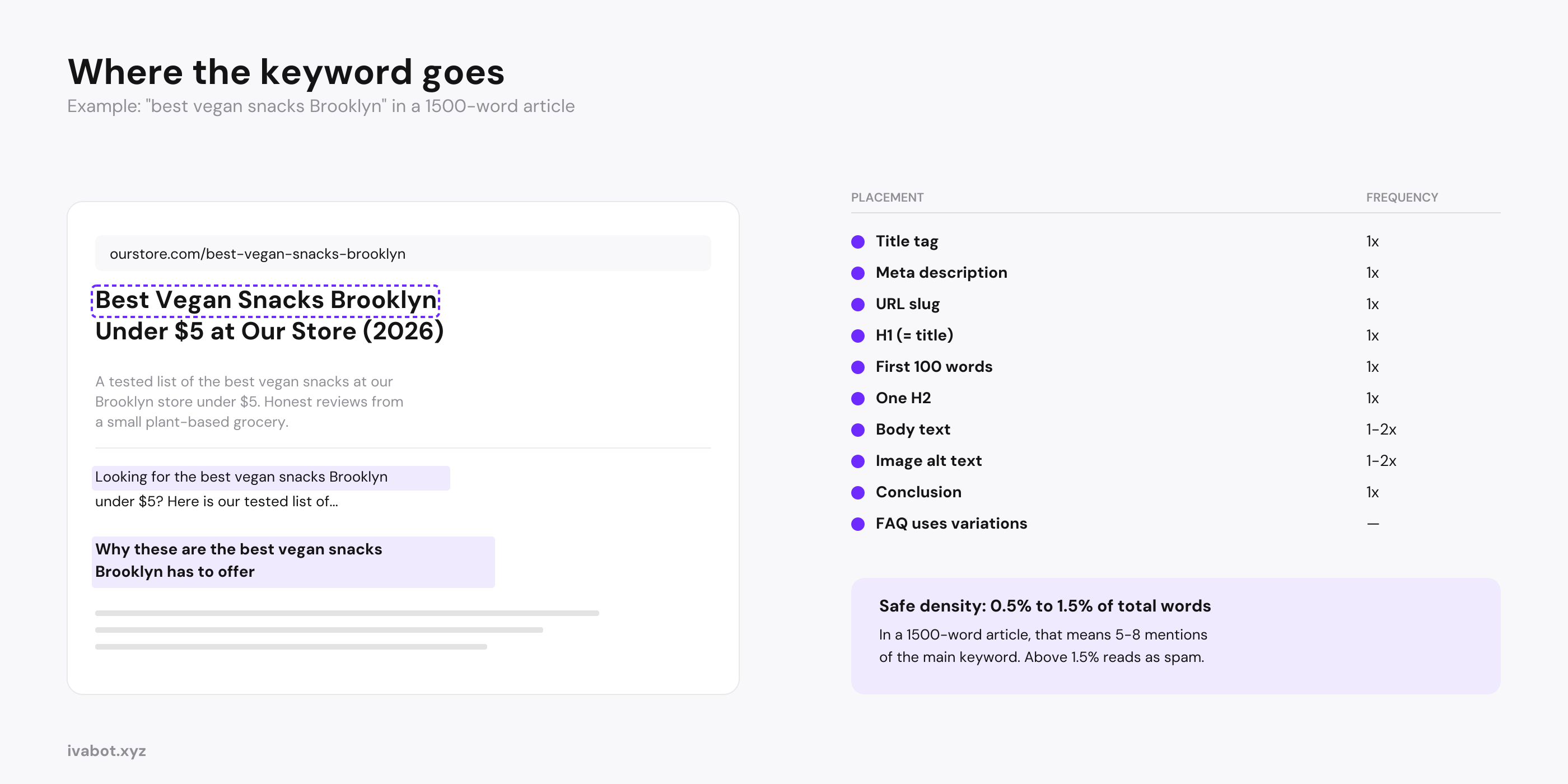
Task: Click the purple bullet beside Meta description
Action: 858,273
